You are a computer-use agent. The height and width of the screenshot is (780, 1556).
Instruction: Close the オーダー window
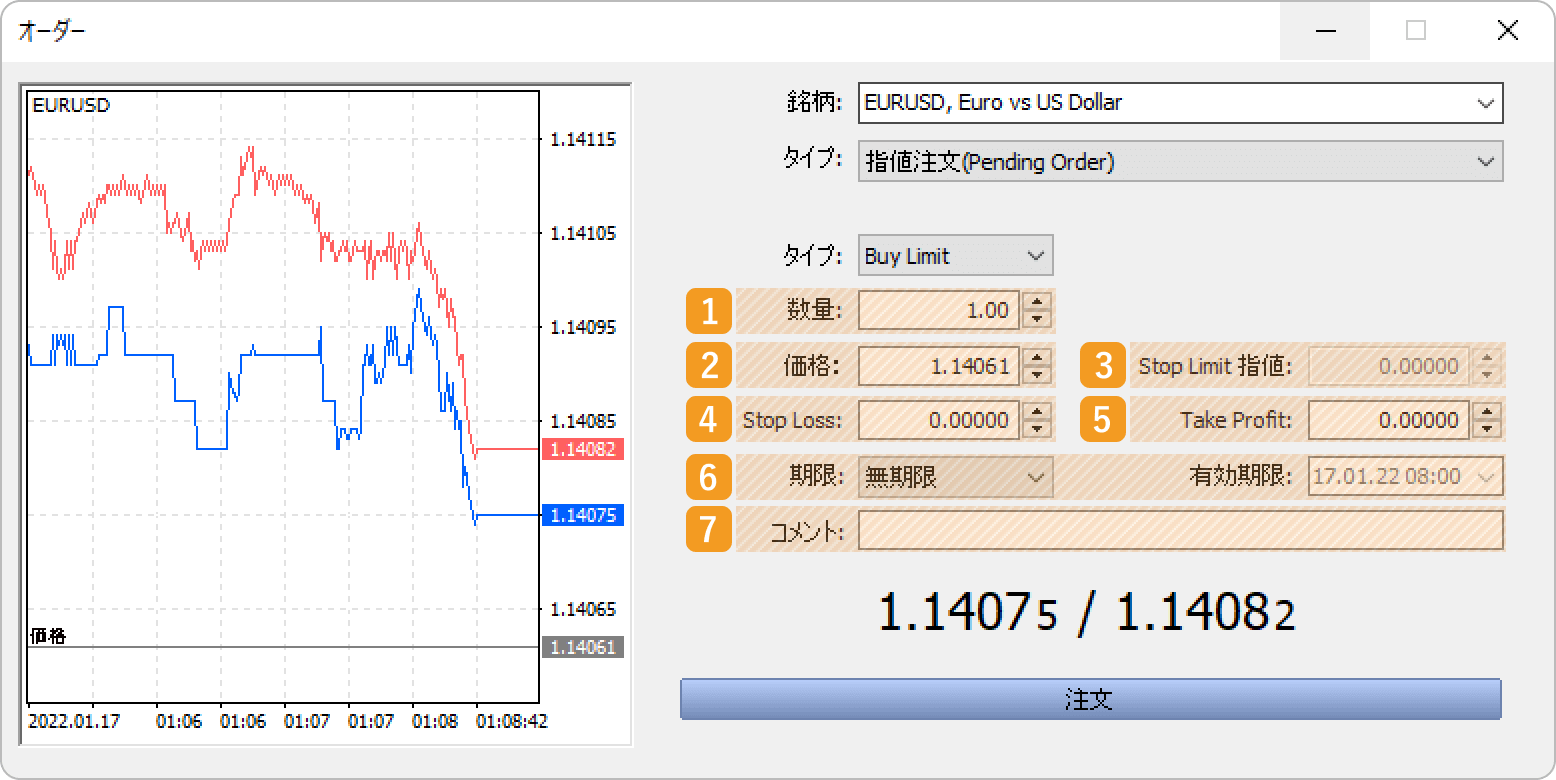tap(1507, 31)
